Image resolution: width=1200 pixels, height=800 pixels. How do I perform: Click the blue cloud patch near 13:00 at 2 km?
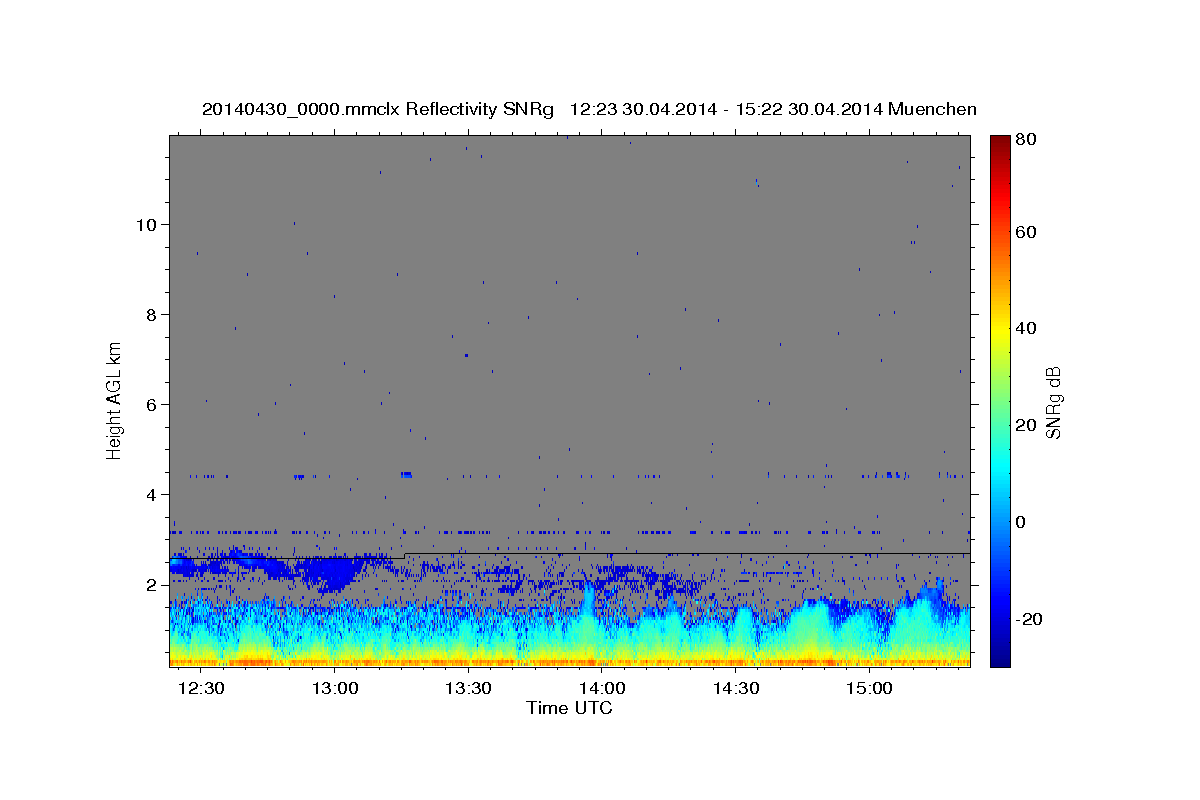pos(330,573)
